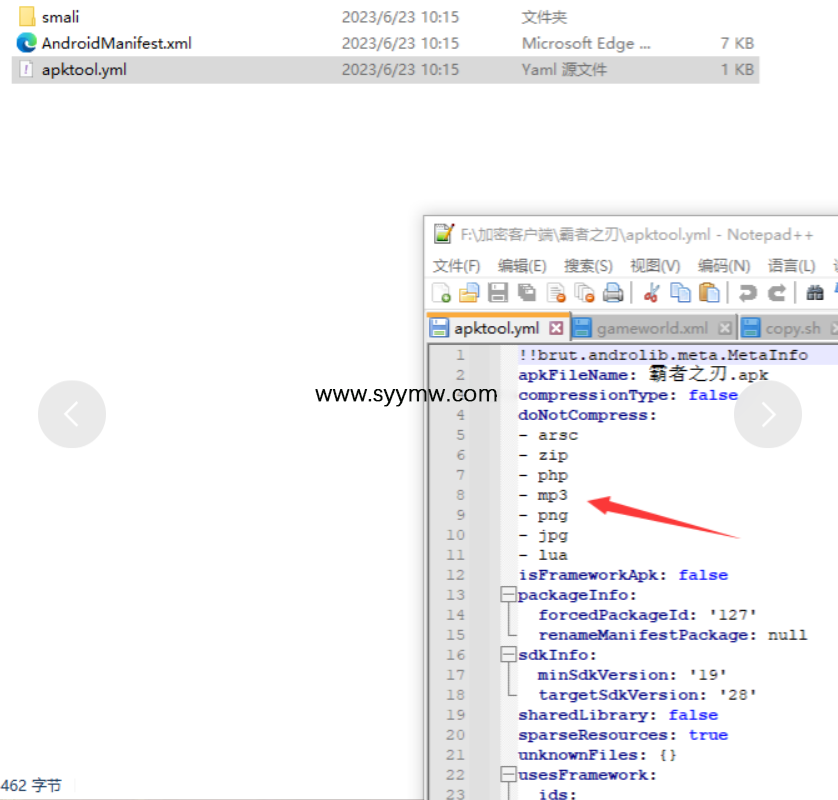
Task: Click the Open file folder icon
Action: [x=469, y=293]
